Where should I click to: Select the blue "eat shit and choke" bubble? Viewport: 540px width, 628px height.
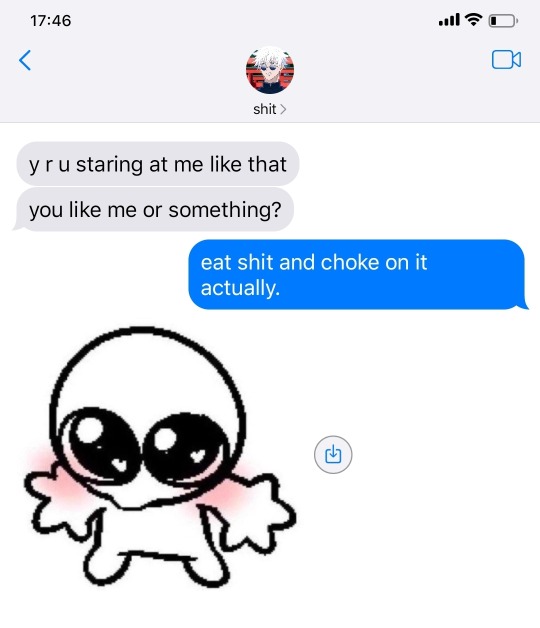pos(358,275)
